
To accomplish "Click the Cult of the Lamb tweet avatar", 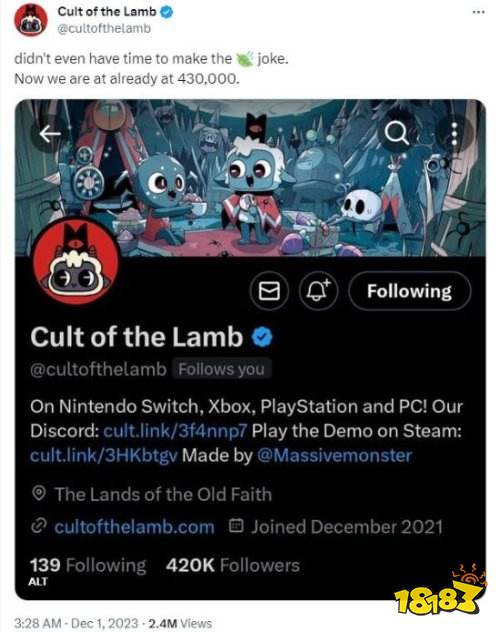I will pyautogui.click(x=31, y=19).
